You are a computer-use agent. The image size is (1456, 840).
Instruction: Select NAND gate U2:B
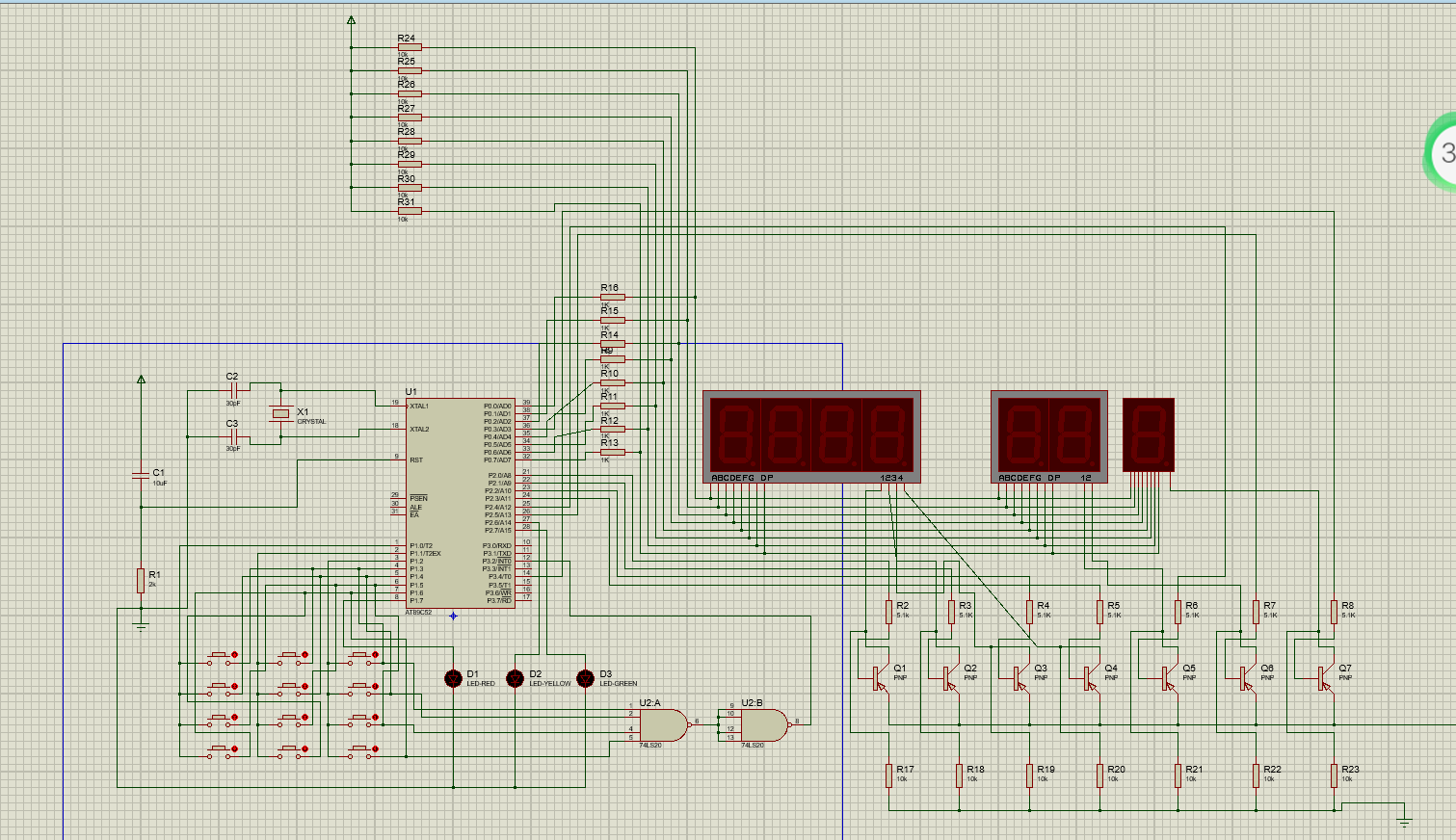coord(764,724)
